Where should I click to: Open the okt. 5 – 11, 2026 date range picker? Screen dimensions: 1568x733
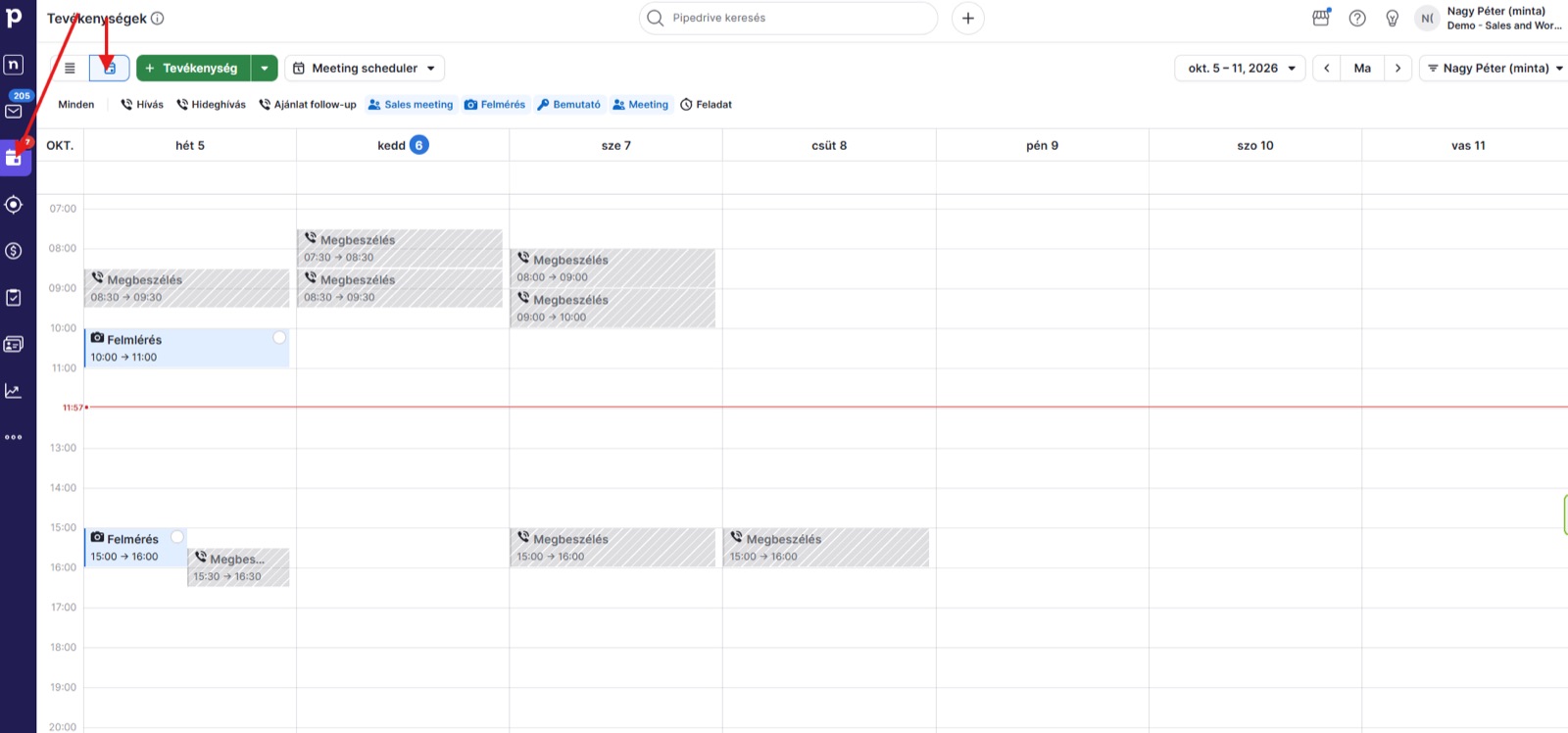(1240, 68)
